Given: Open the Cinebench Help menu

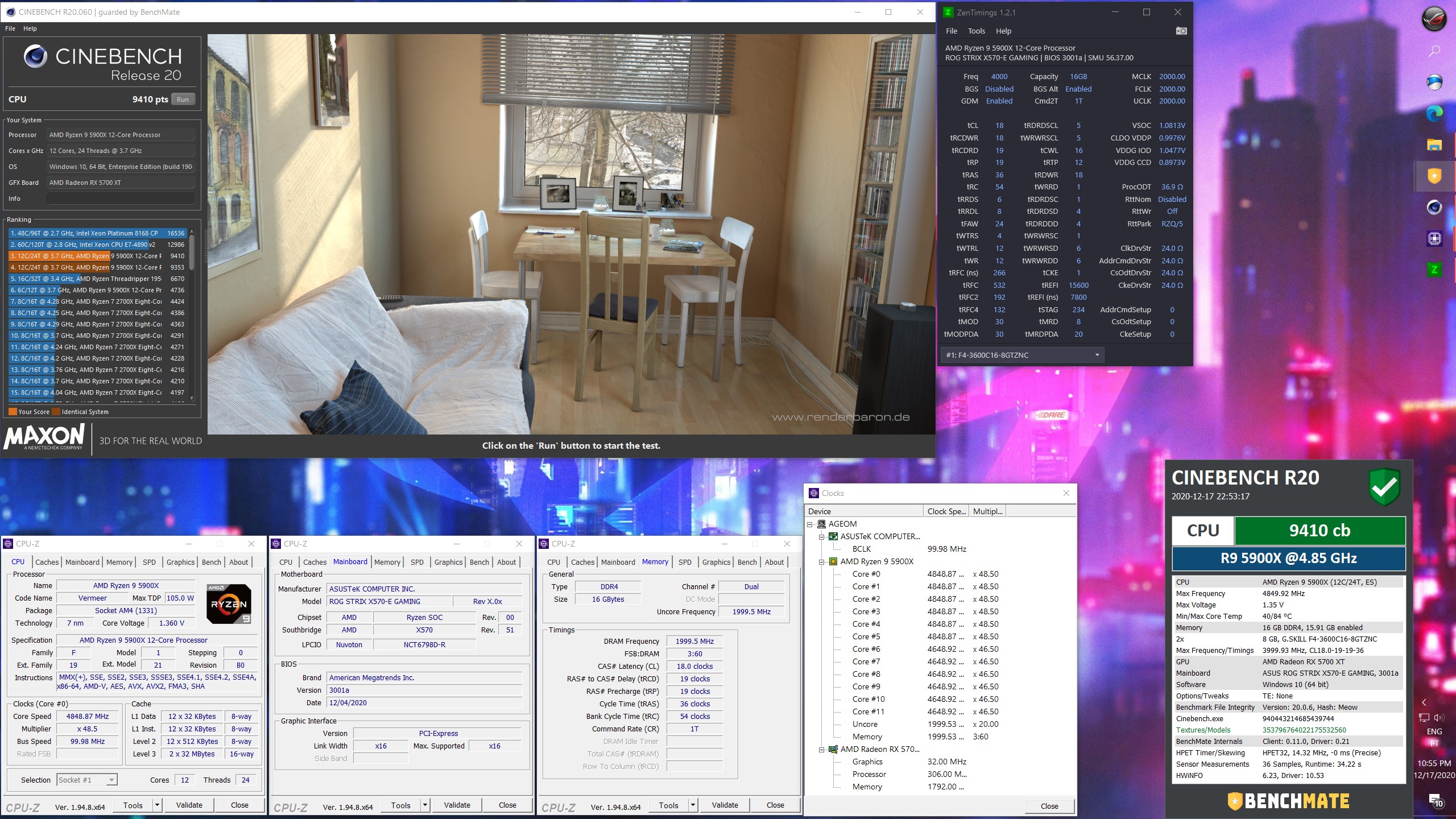Looking at the screenshot, I should click(30, 28).
